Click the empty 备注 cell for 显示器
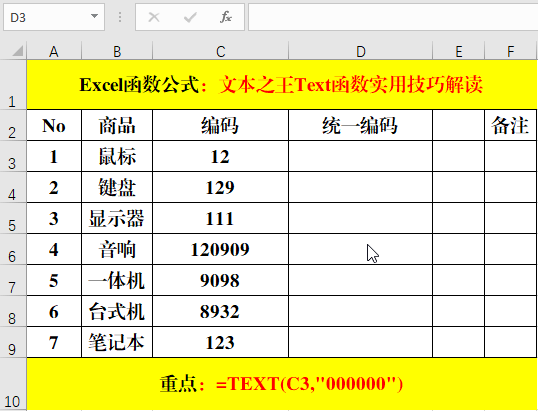The height and width of the screenshot is (411, 538). point(511,218)
